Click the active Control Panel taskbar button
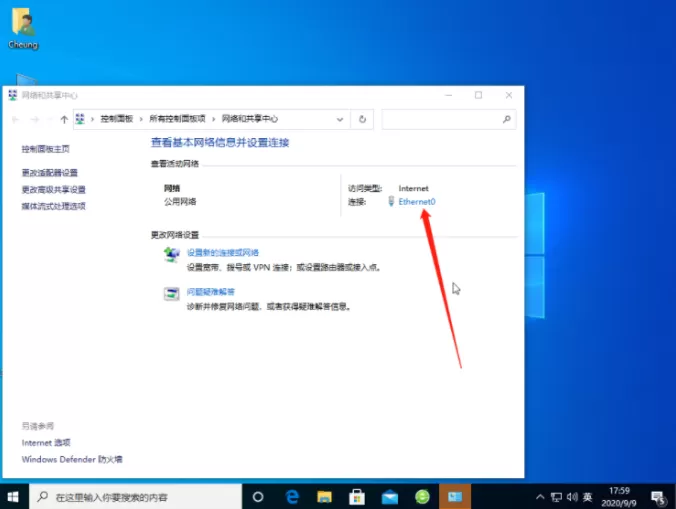 pyautogui.click(x=455, y=497)
